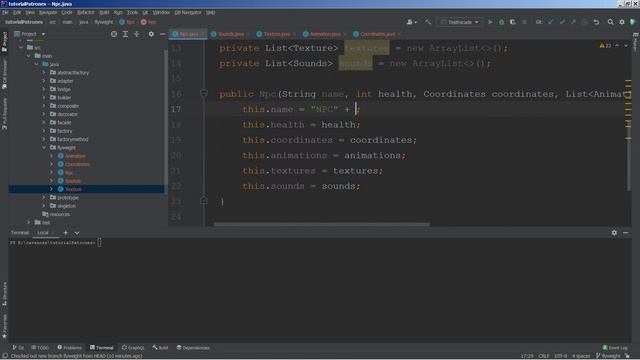Click the editor horizontal scrollbar
The width and height of the screenshot is (640, 360).
pos(322,224)
